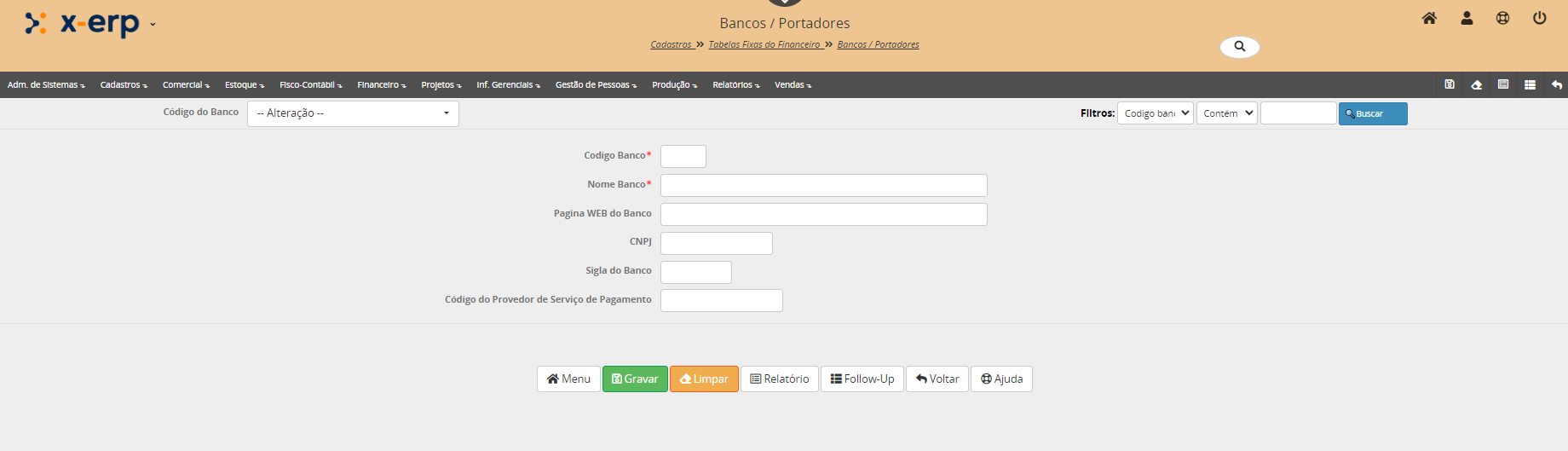Open the Fisco-Contábil menu

pyautogui.click(x=310, y=85)
